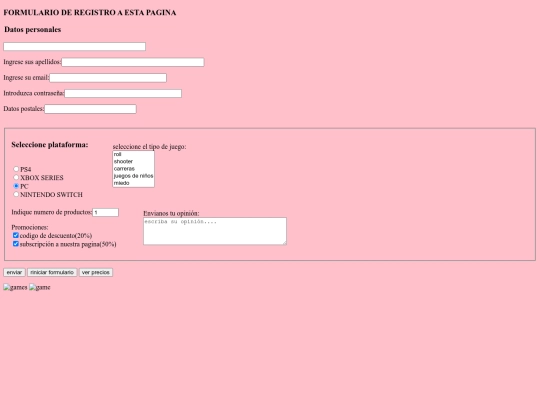Image resolution: width=540 pixels, height=405 pixels.
Task: Uncheck codigo de descuento(20%) checkbox
Action: click(x=15, y=235)
